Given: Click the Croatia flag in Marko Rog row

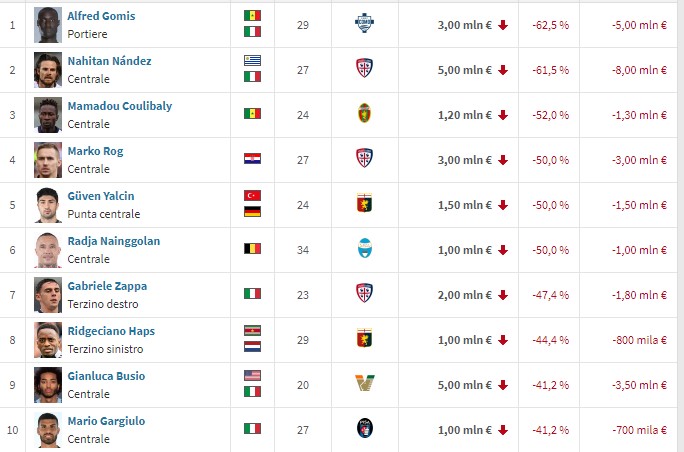Looking at the screenshot, I should point(252,158).
